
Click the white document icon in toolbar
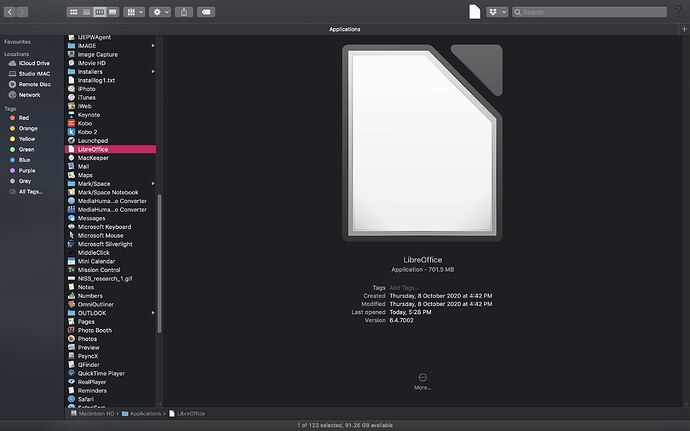[x=474, y=12]
